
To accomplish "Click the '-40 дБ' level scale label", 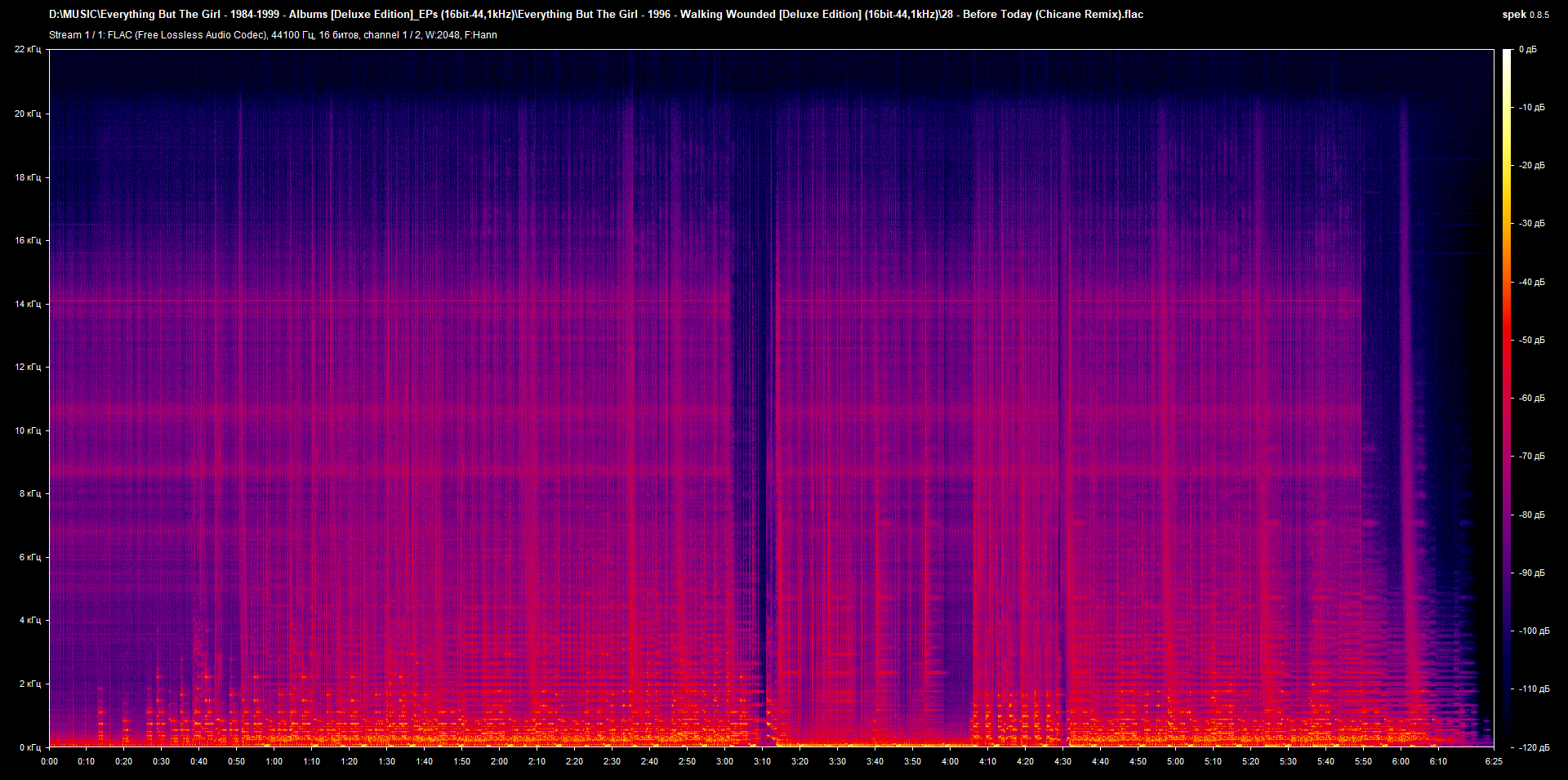I will [x=1532, y=282].
